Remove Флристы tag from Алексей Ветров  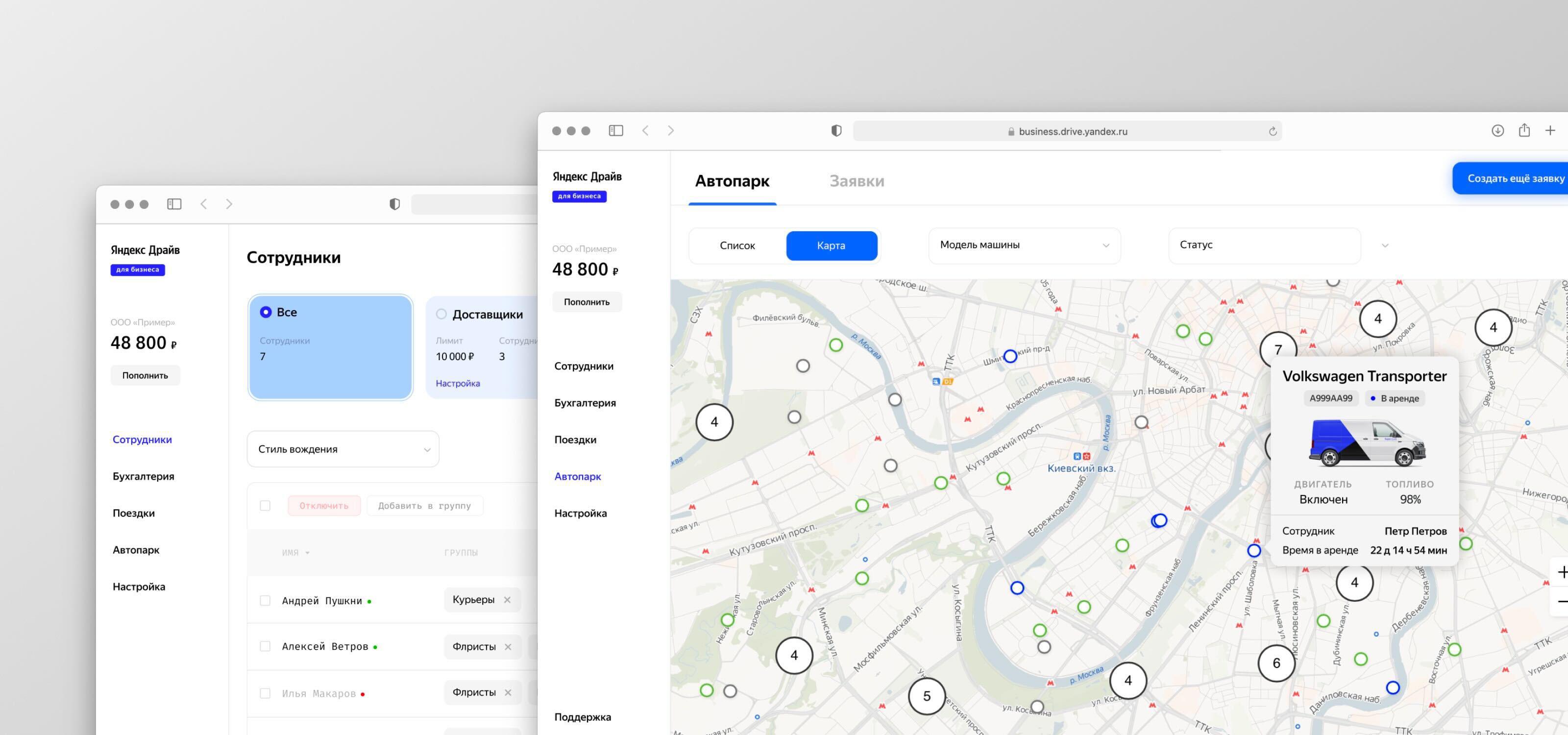point(508,647)
